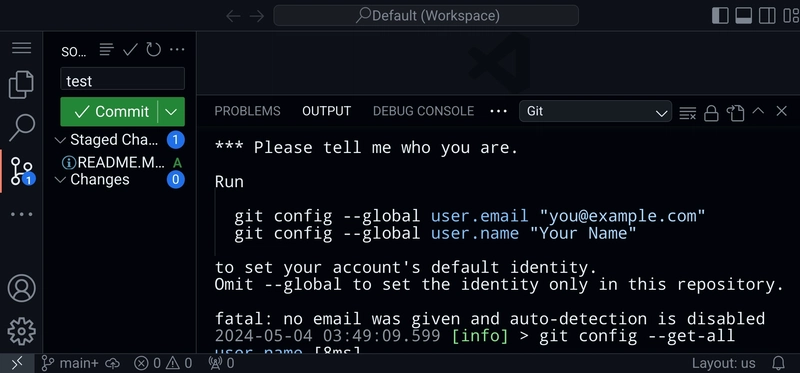Click the Staged Changes count badge 1

(176, 140)
